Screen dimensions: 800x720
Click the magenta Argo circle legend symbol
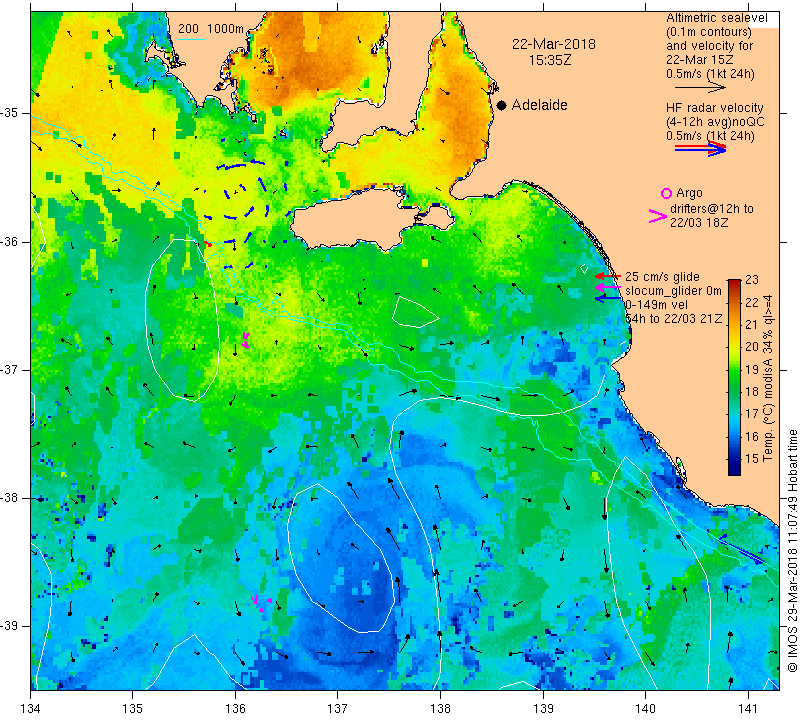pos(666,193)
